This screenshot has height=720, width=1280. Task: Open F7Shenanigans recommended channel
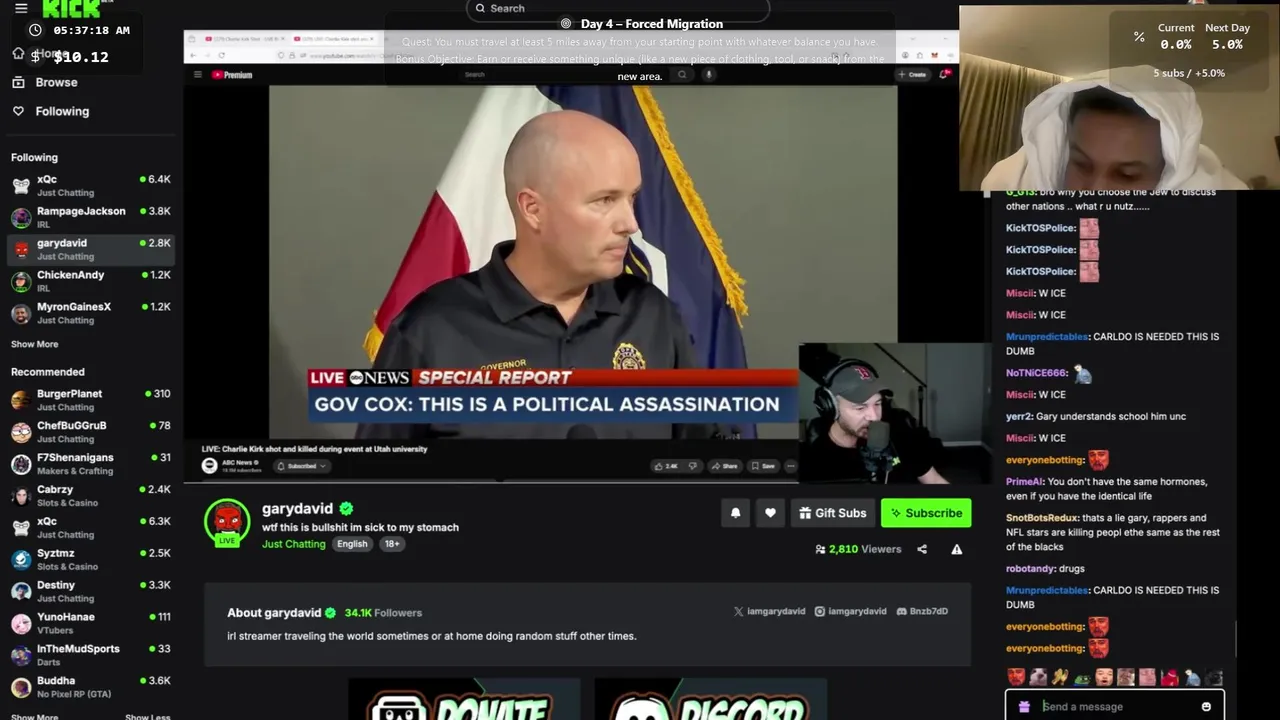[x=91, y=464]
